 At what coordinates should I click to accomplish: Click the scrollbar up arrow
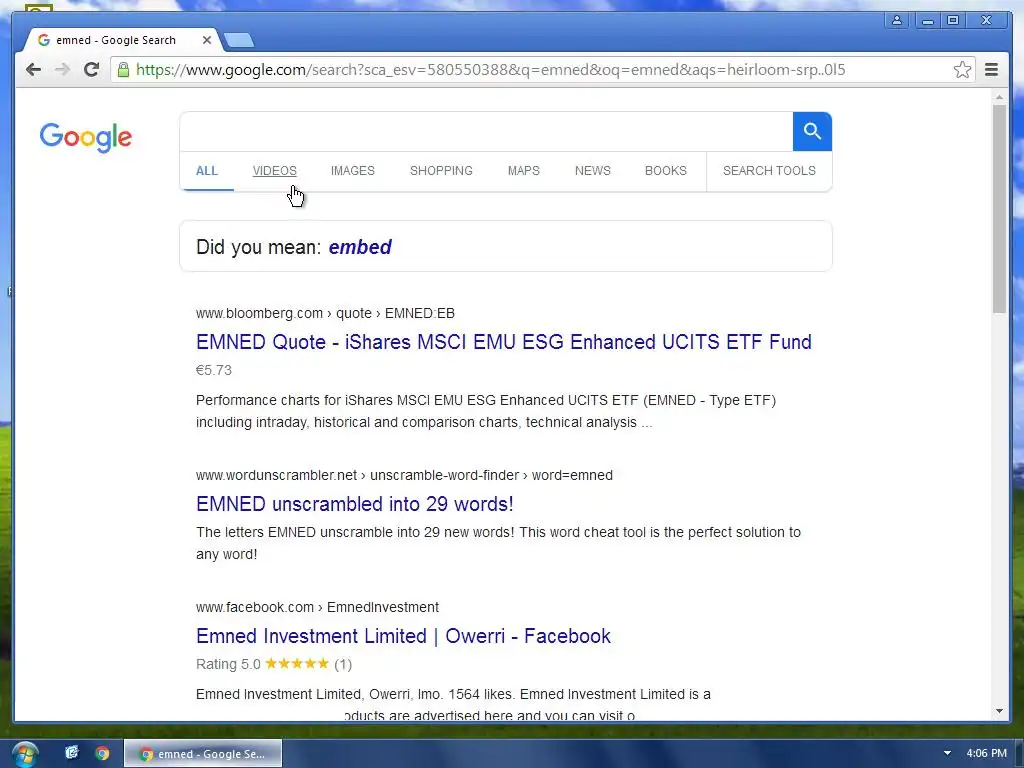coord(999,97)
